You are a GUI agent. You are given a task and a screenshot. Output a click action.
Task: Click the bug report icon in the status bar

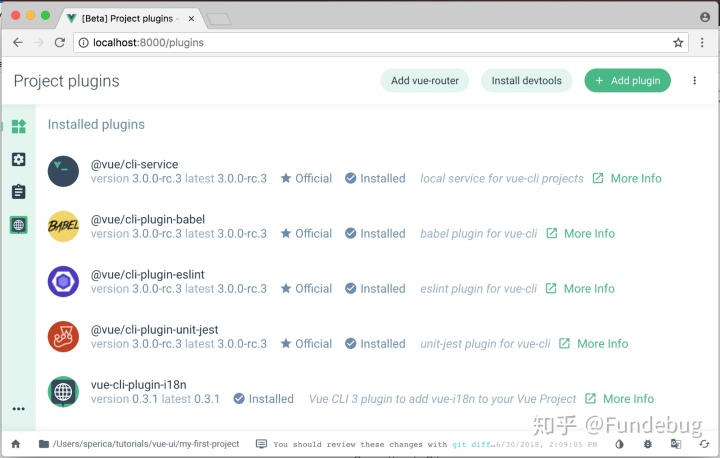pyautogui.click(x=647, y=444)
